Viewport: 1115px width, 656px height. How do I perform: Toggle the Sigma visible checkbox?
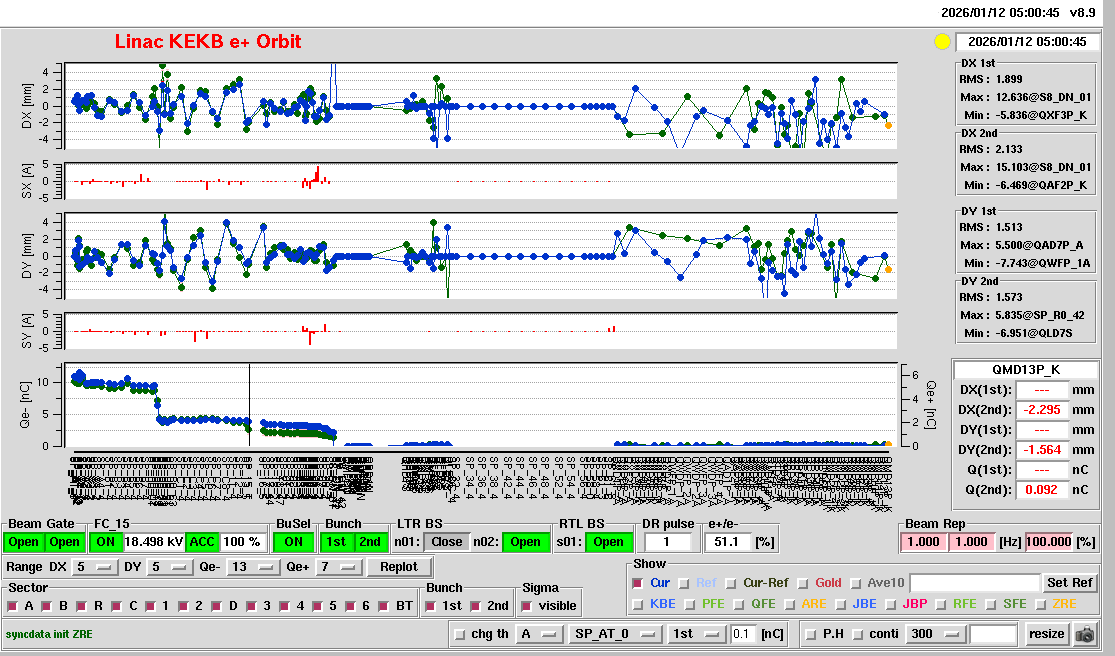pos(527,606)
